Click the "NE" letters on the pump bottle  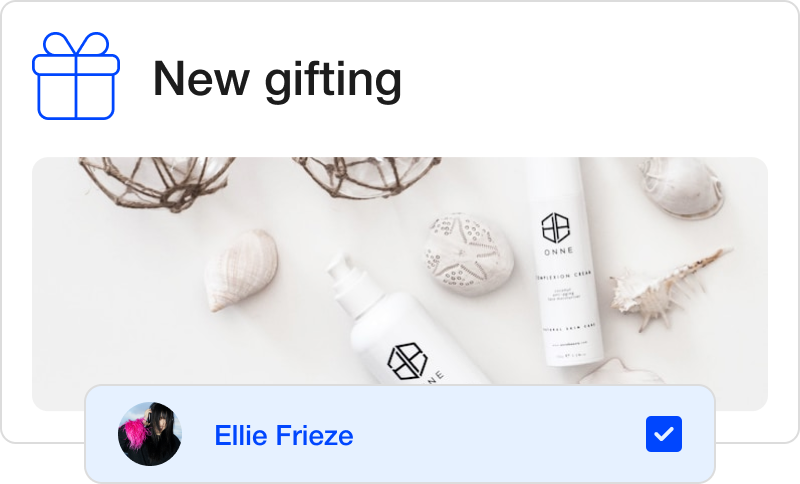click(434, 378)
